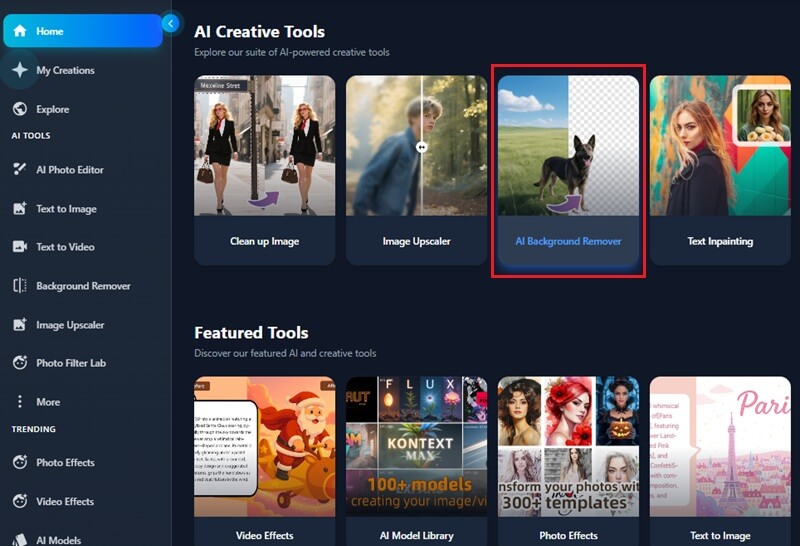Click the AI Photo Editor brush icon
Viewport: 800px width, 546px height.
click(x=20, y=169)
